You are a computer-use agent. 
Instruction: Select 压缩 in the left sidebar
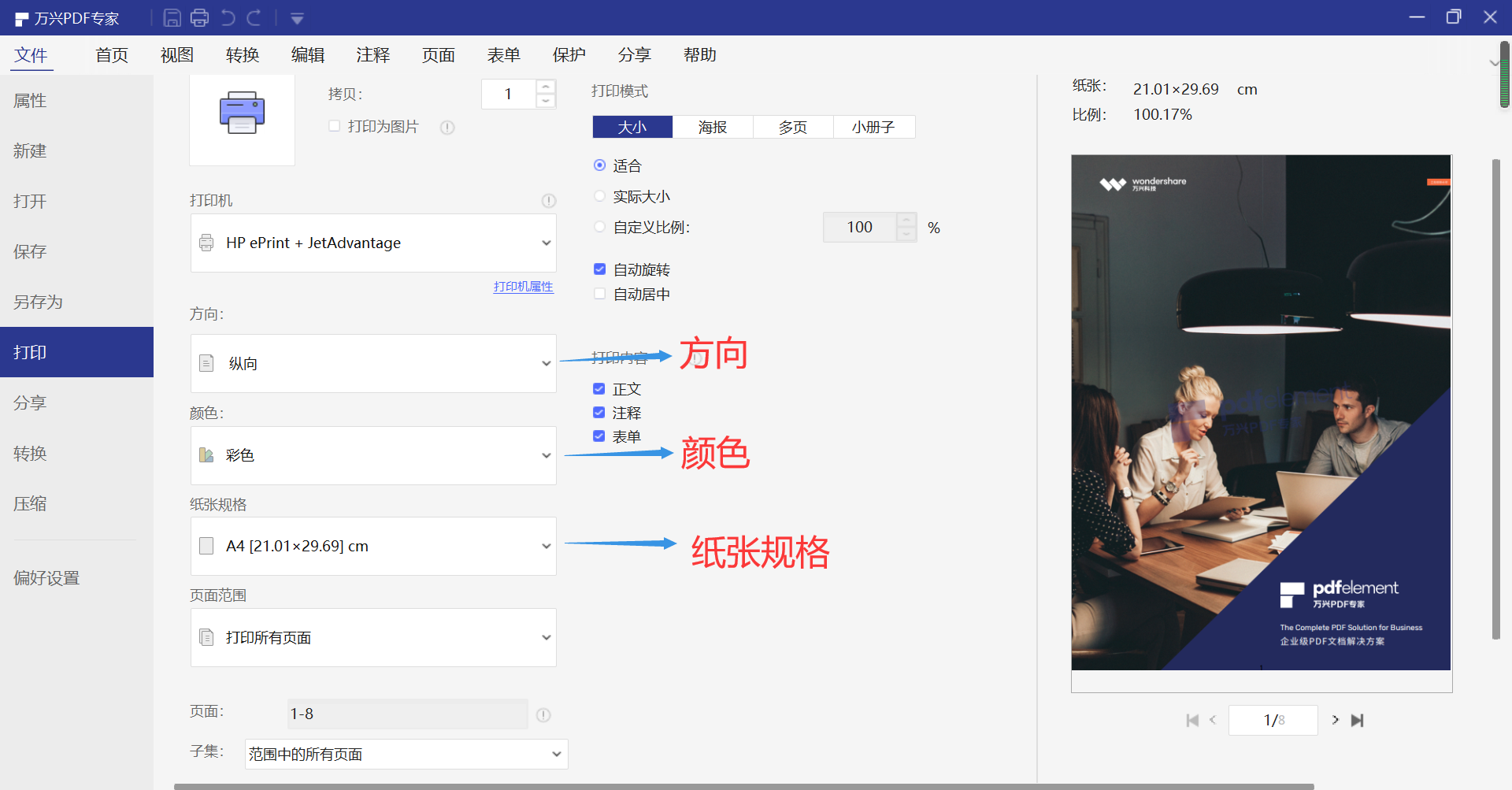pos(30,503)
